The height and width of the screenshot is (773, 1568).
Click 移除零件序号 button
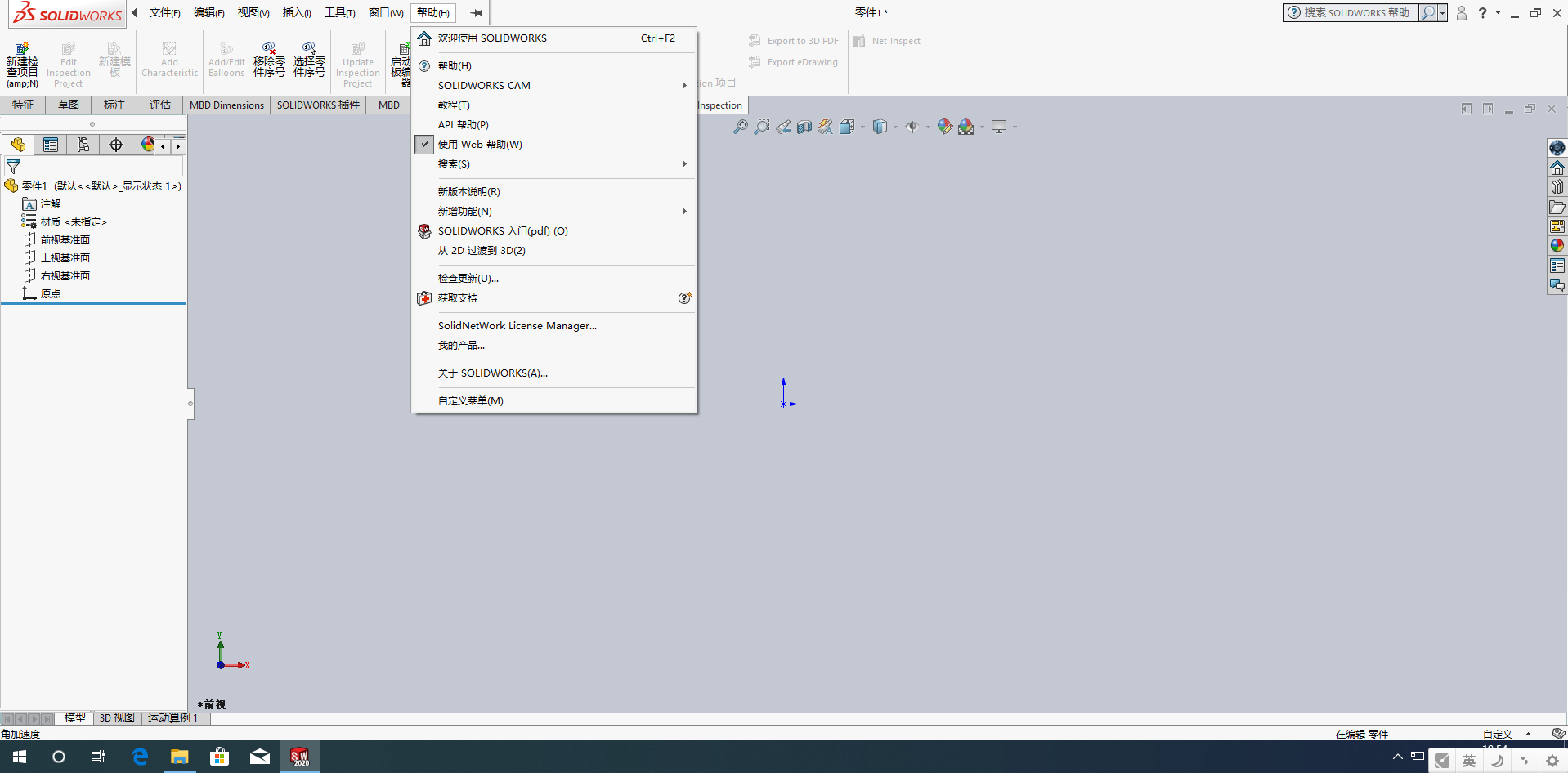tap(269, 60)
